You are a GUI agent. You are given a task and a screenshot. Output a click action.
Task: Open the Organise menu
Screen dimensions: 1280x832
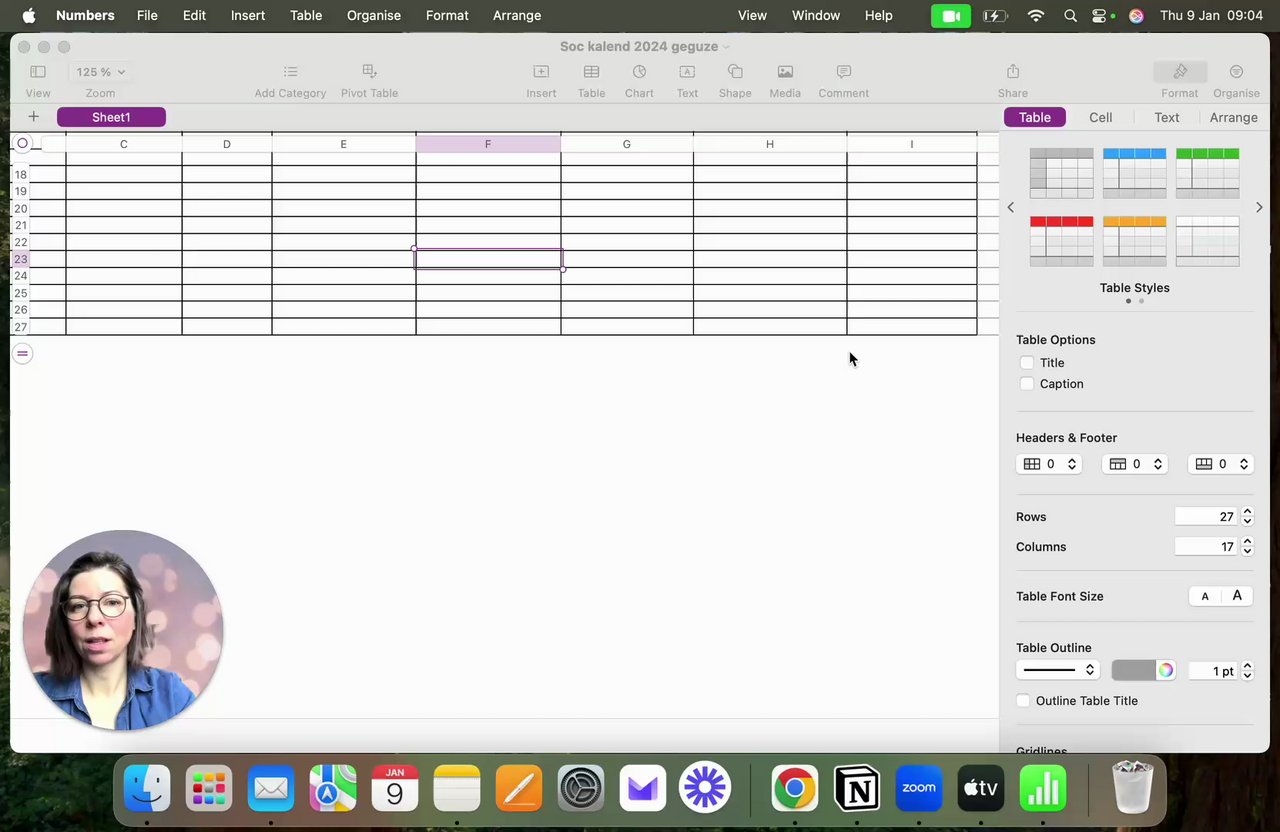point(374,16)
